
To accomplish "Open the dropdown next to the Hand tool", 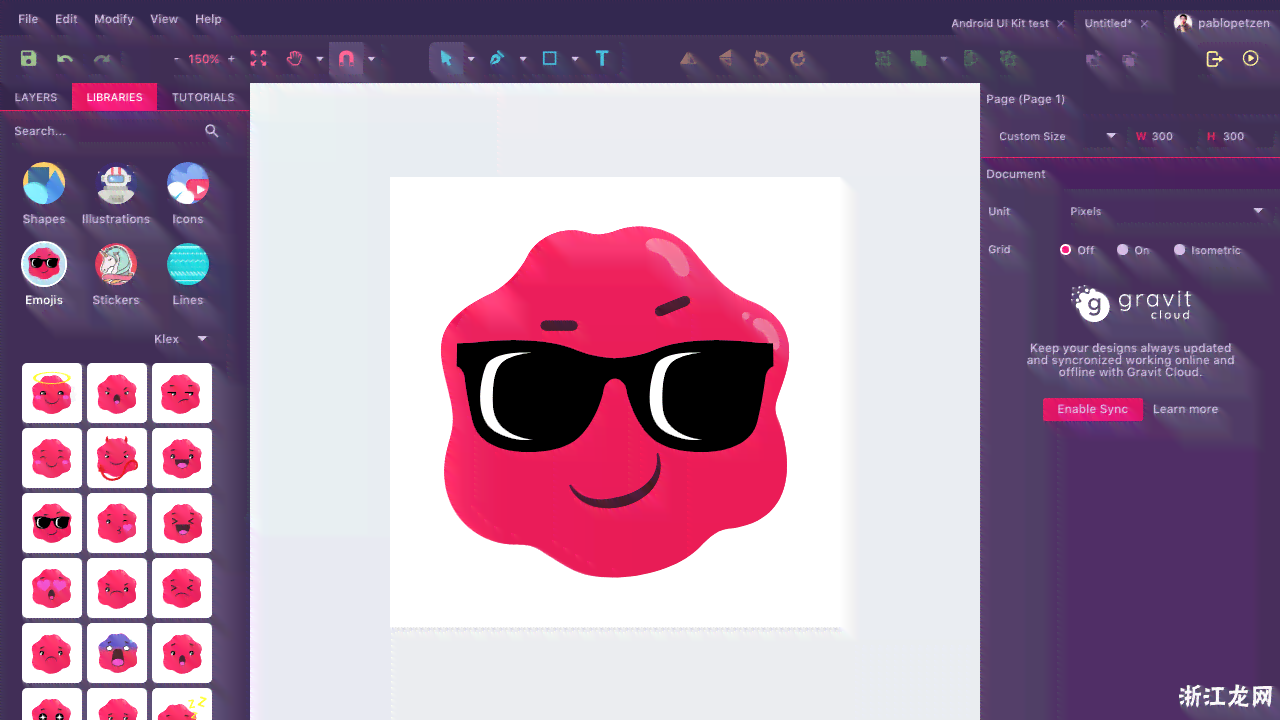I will click(320, 59).
